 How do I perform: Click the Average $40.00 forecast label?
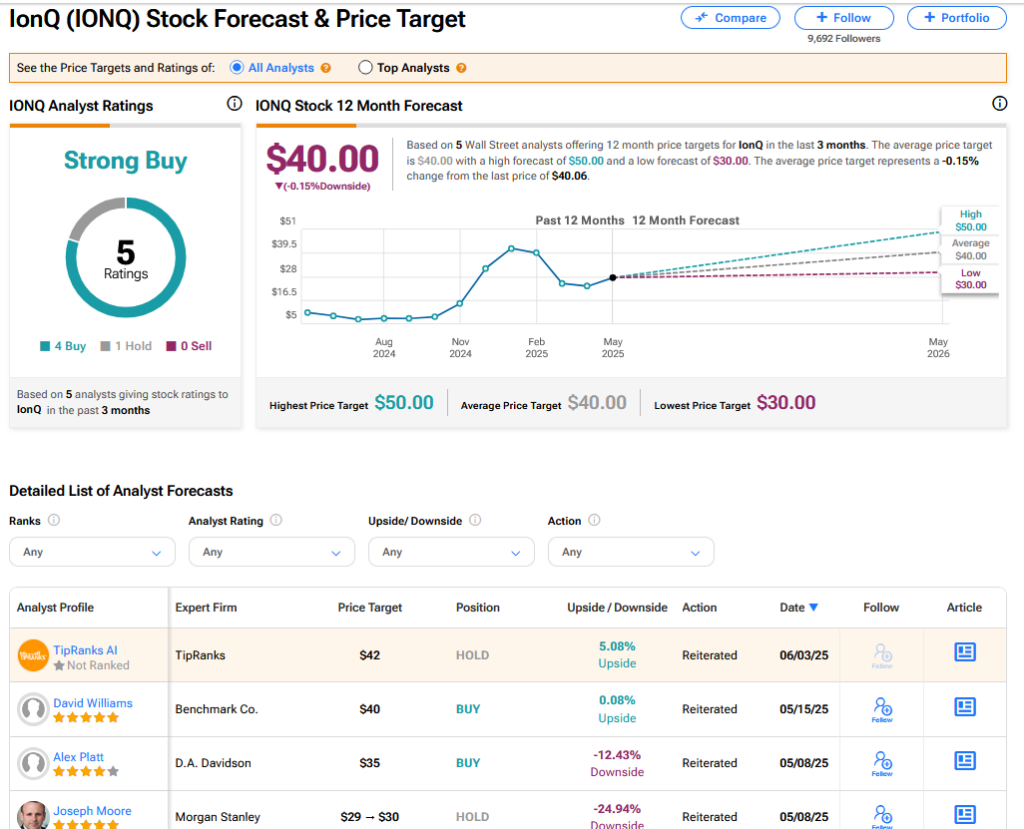(x=970, y=250)
